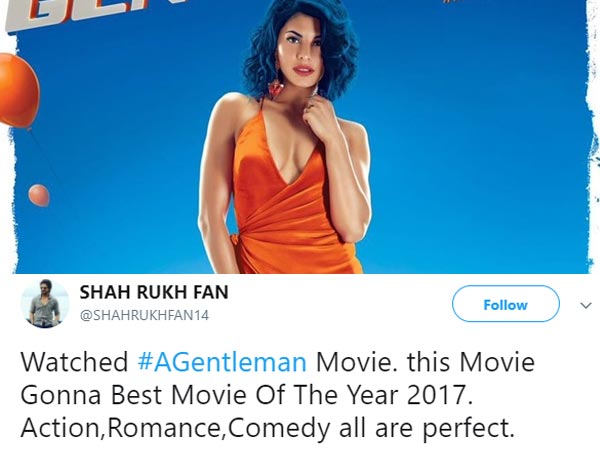Open the SHAH RUKH FAN display name

tap(154, 292)
